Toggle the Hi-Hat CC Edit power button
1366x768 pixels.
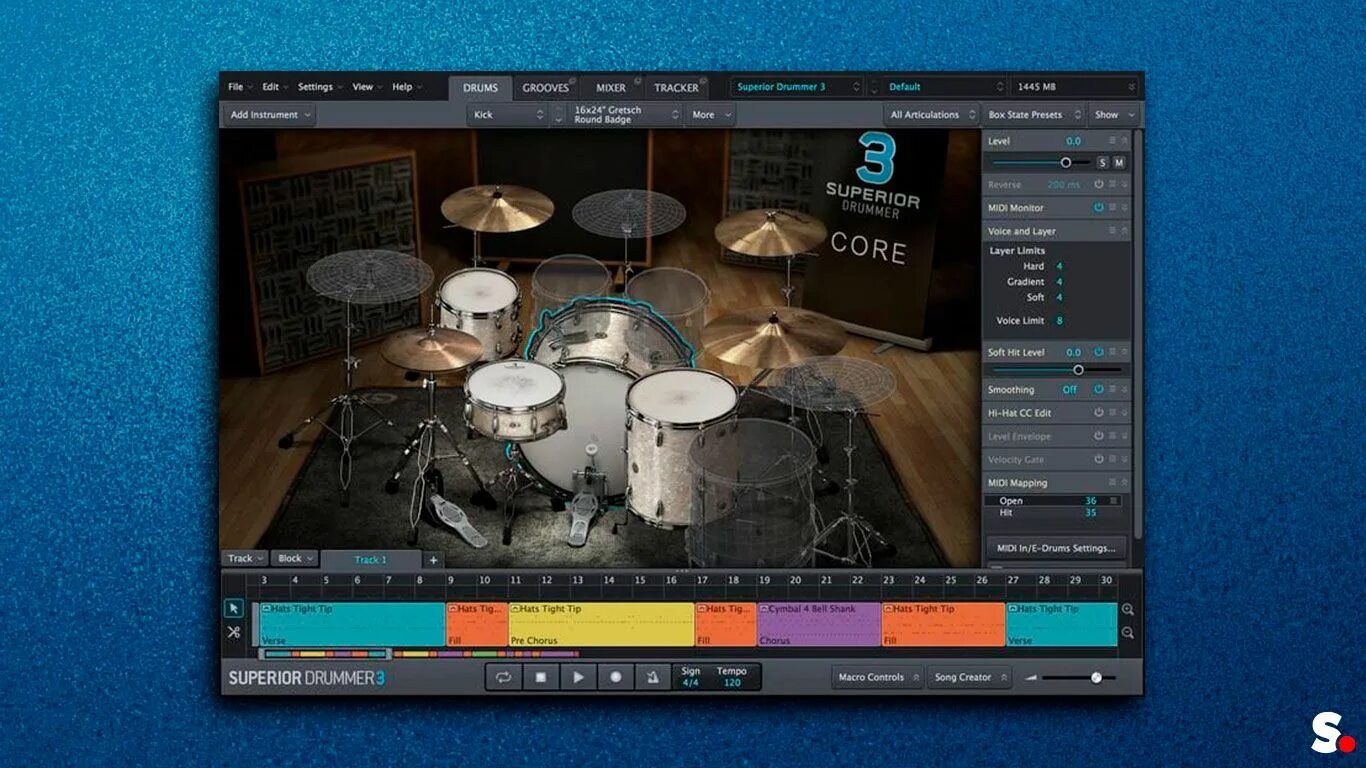click(1098, 412)
